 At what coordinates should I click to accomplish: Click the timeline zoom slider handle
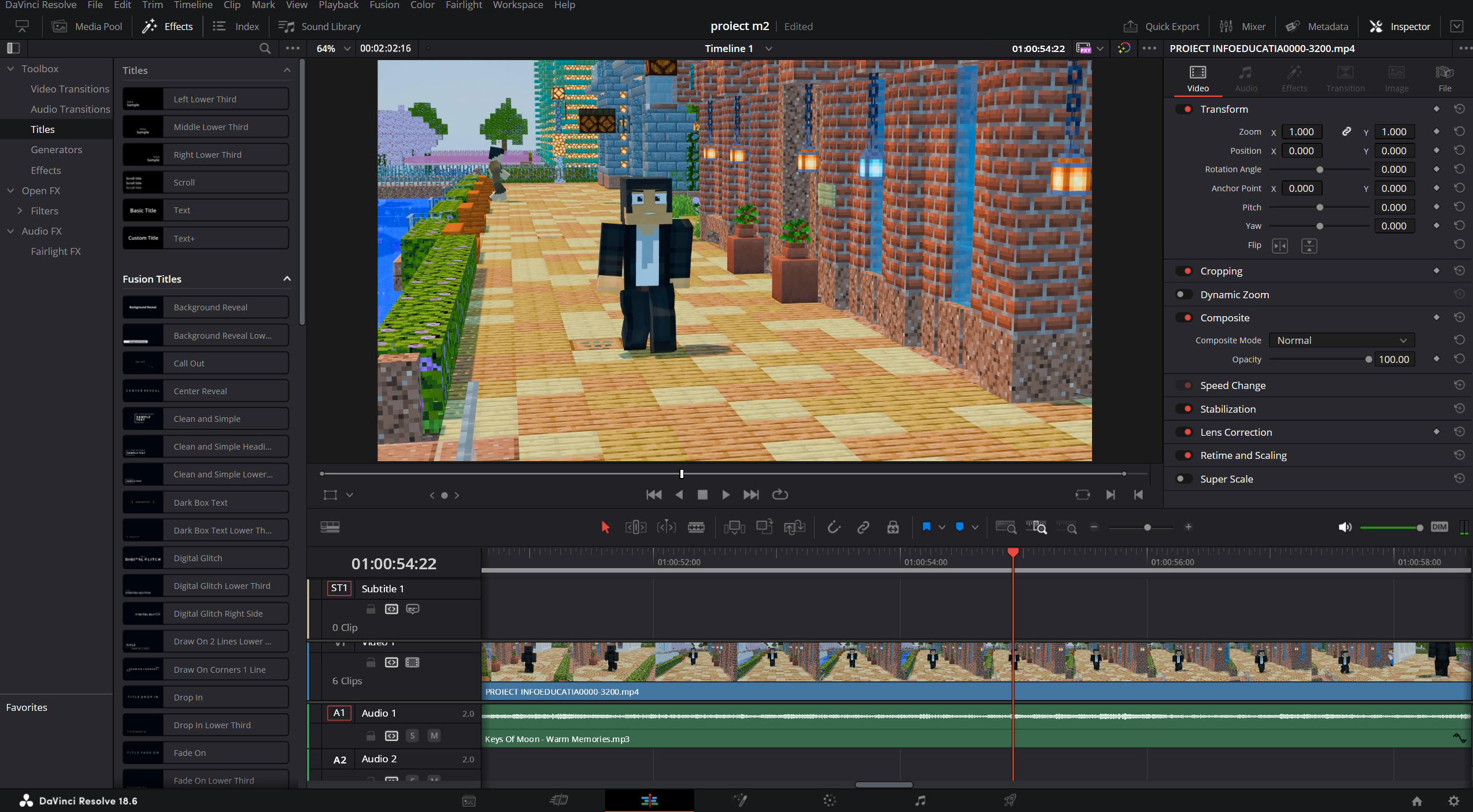click(1147, 527)
